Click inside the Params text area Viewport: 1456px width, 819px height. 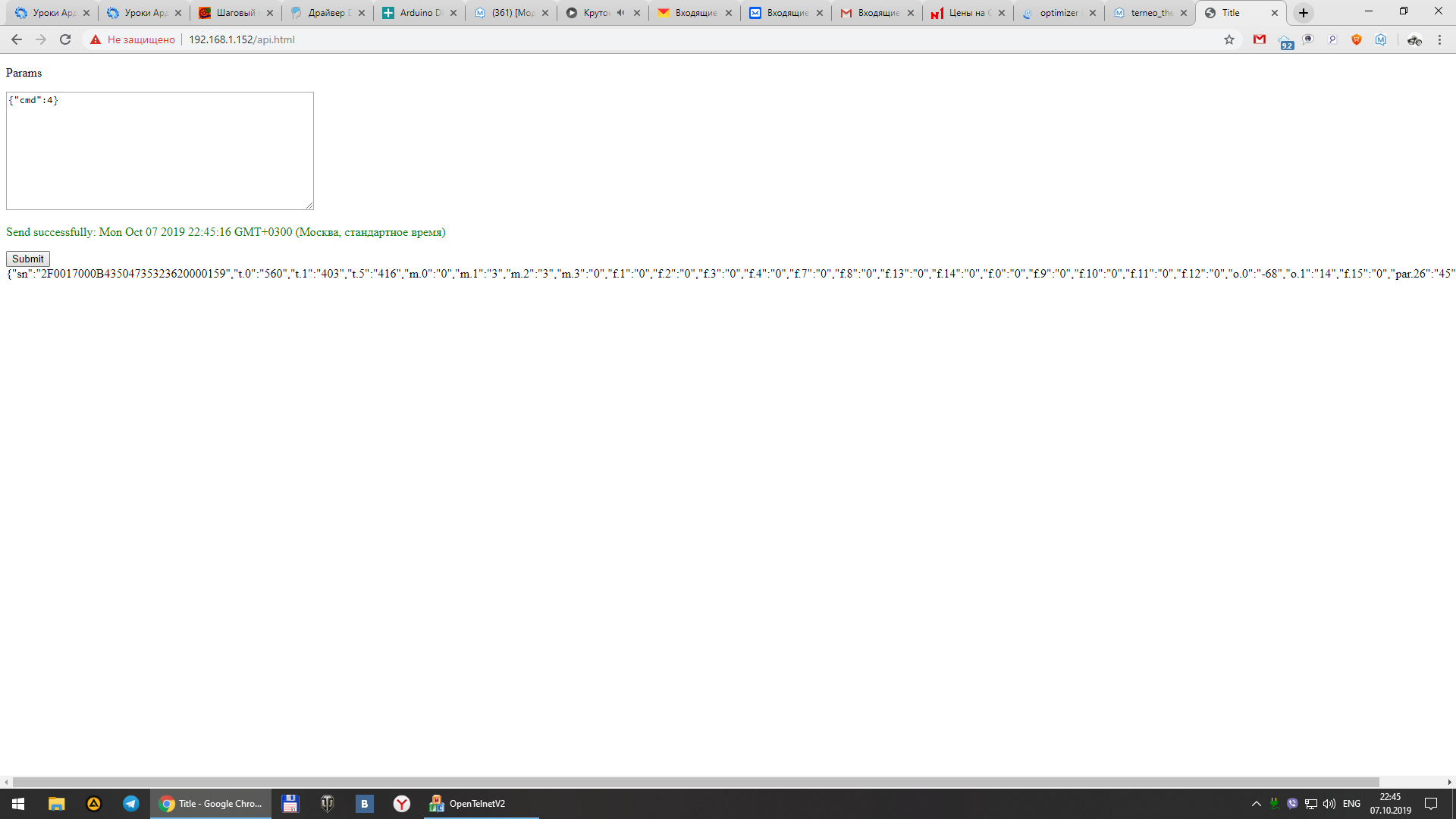[159, 152]
